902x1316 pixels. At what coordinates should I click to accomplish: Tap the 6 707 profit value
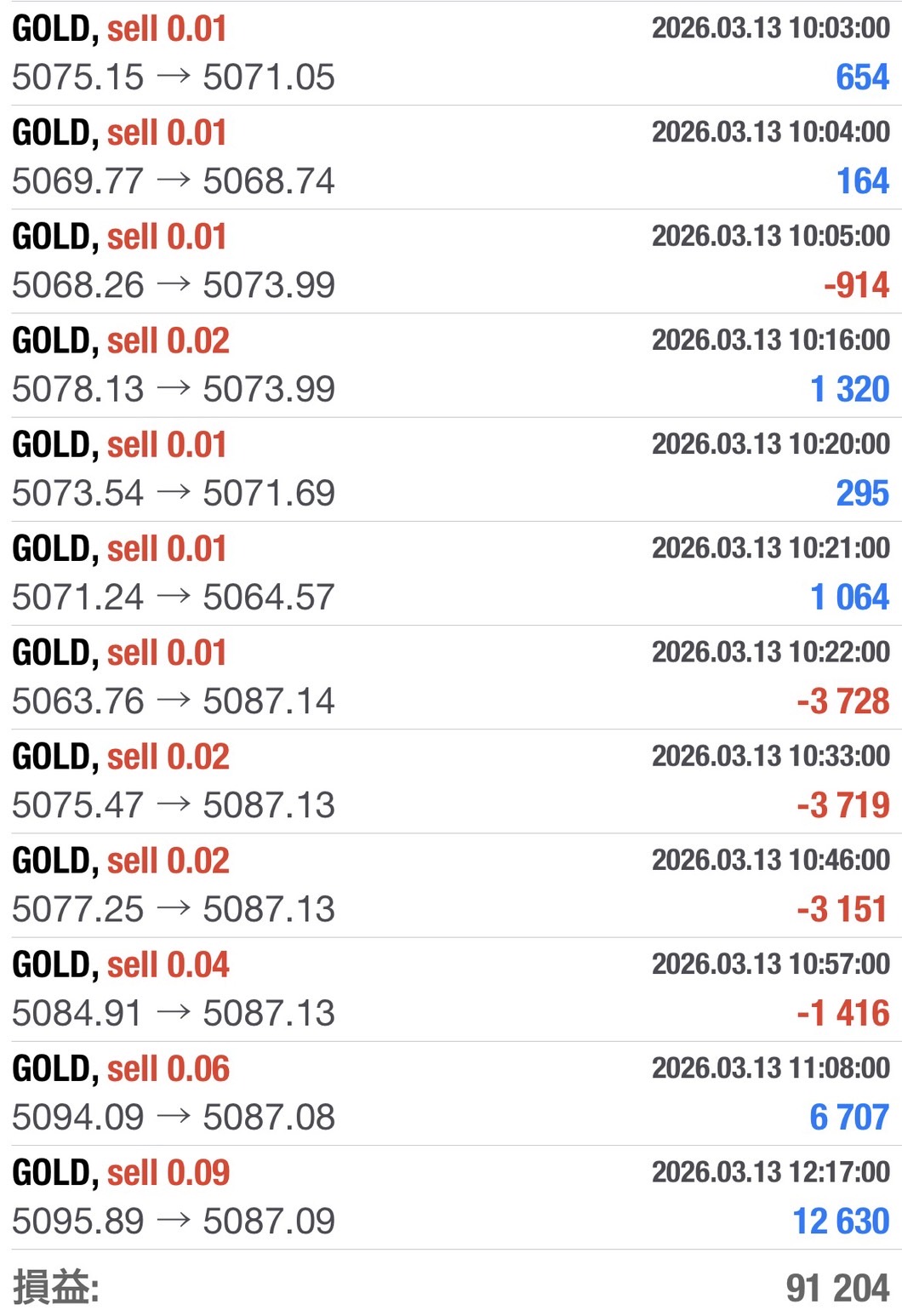(x=849, y=1117)
